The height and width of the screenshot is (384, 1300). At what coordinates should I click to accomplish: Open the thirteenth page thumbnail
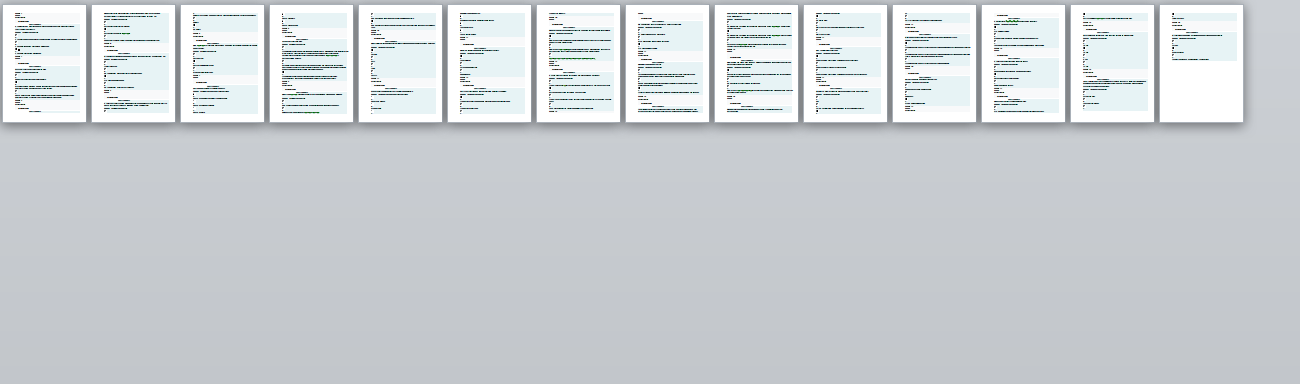click(1112, 63)
